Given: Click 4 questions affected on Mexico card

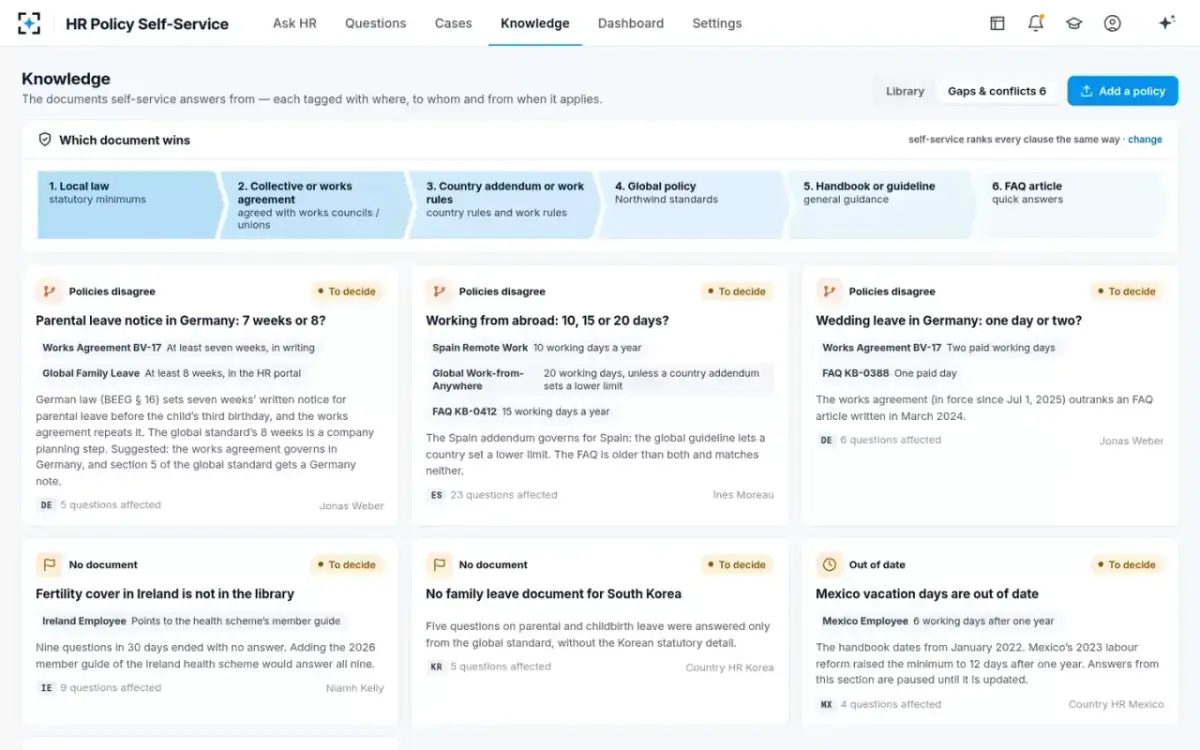Looking at the screenshot, I should pos(890,704).
